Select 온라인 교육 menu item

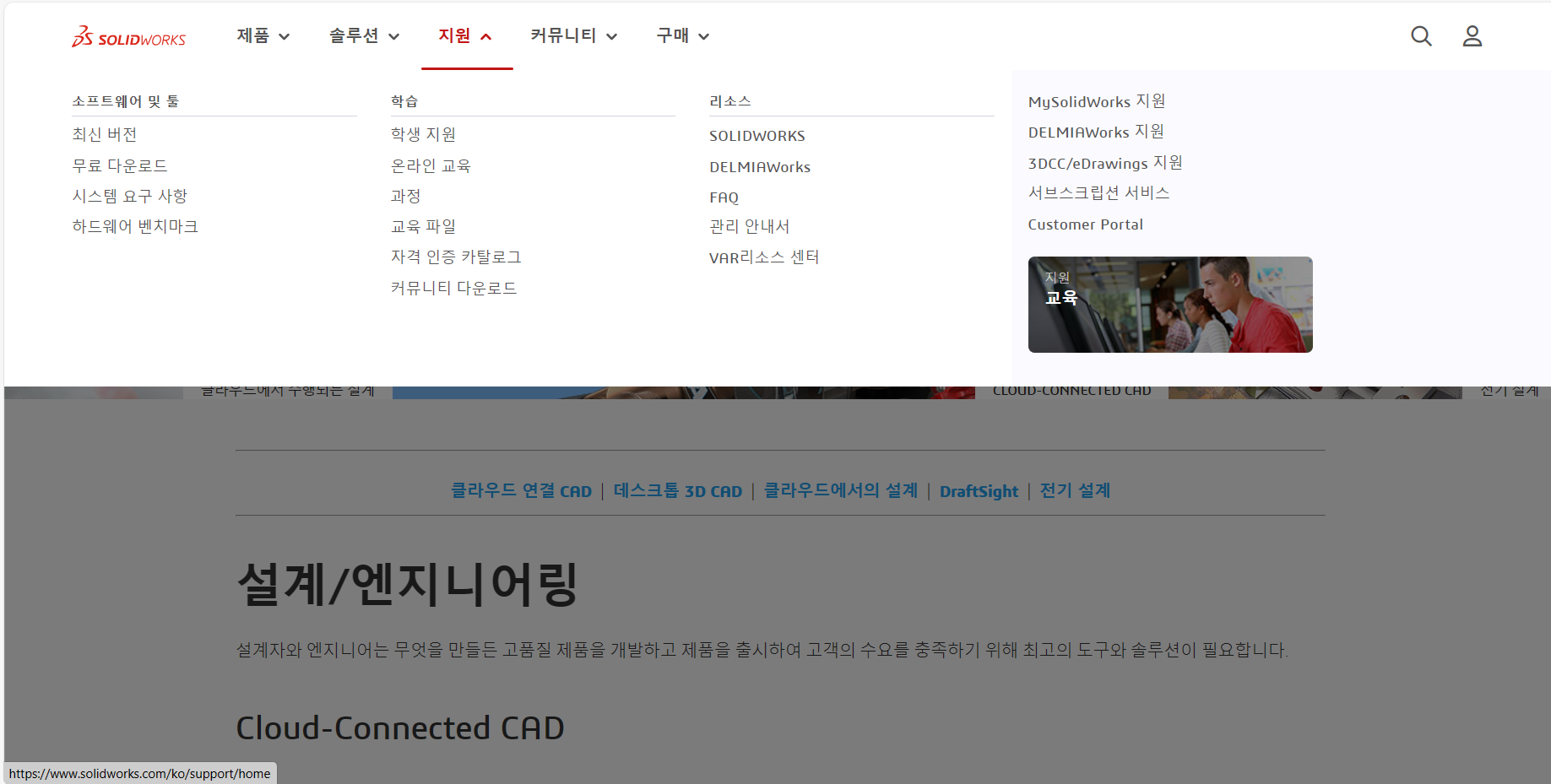431,165
